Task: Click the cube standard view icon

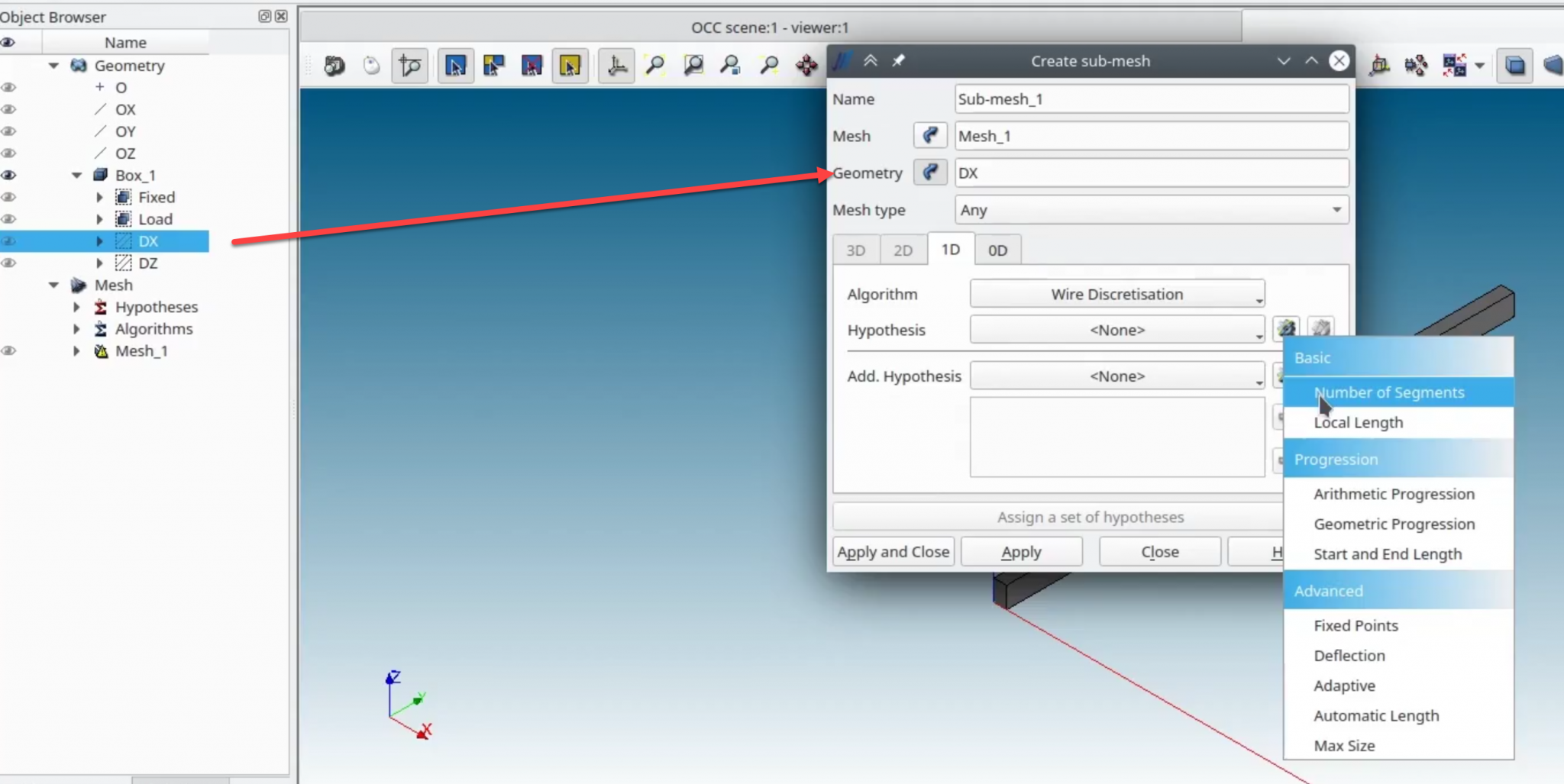Action: click(1514, 66)
